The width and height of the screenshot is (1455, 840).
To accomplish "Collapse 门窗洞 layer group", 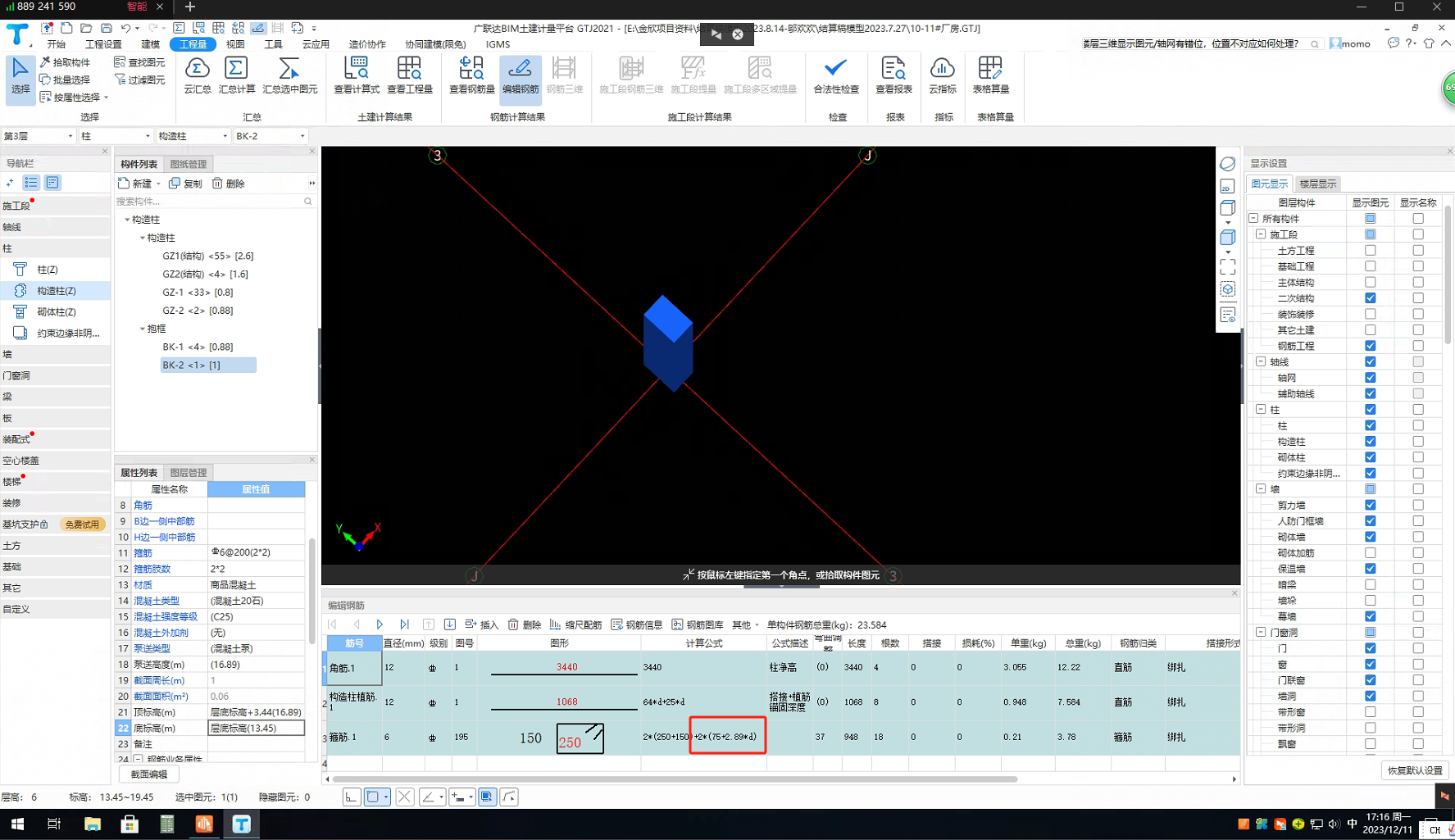I will coord(1261,632).
